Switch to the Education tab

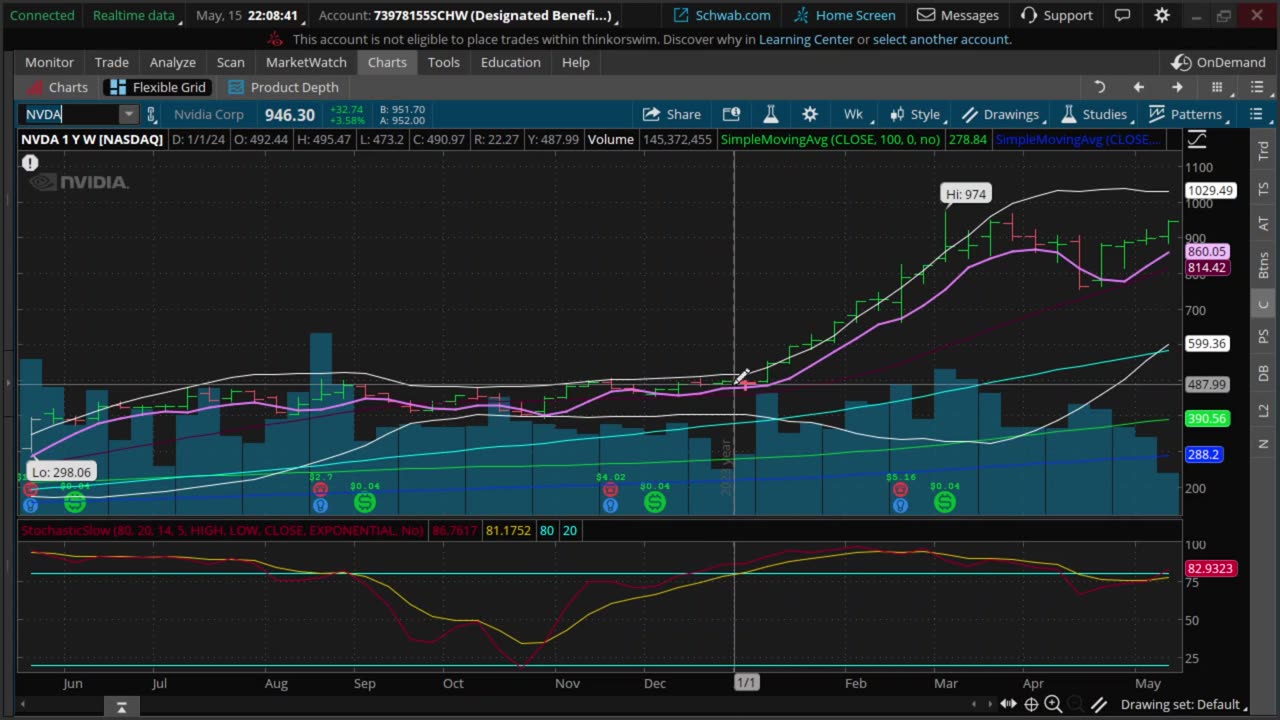[x=510, y=62]
